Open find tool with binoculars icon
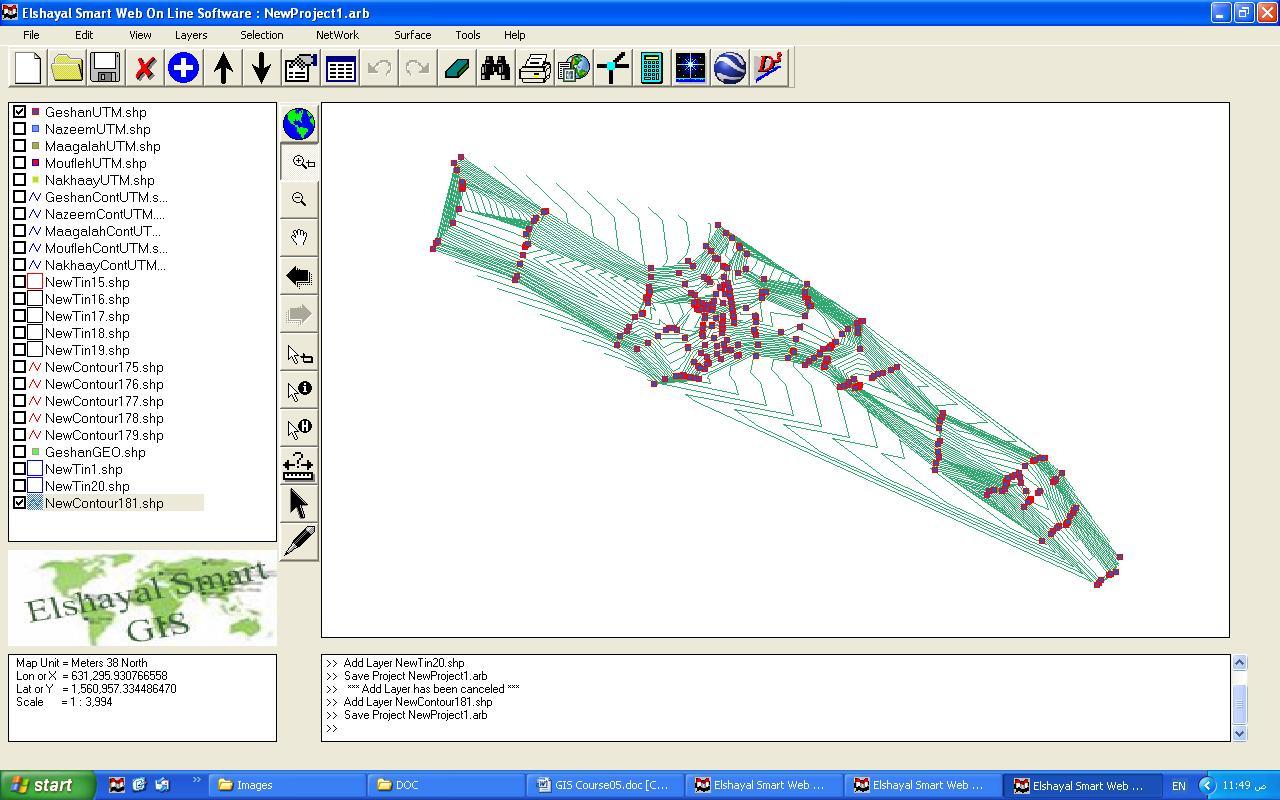This screenshot has height=800, width=1280. pyautogui.click(x=495, y=68)
